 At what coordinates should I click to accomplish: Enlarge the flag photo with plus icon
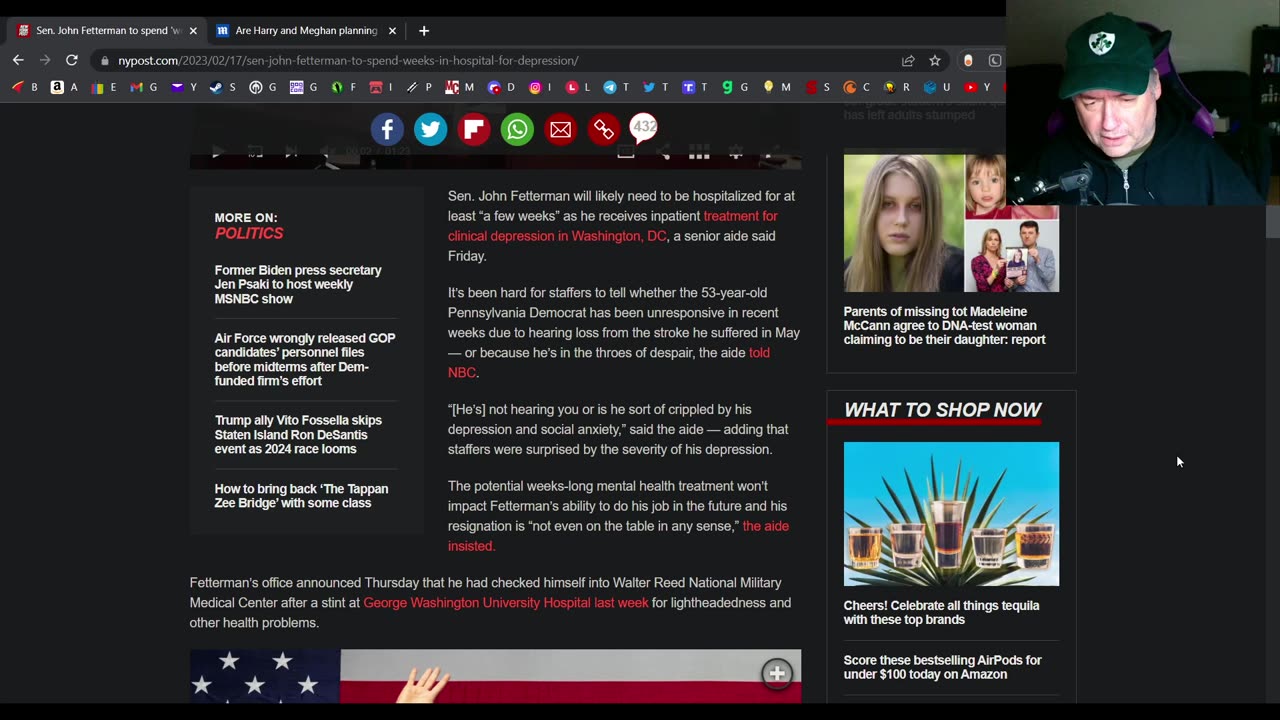(777, 674)
